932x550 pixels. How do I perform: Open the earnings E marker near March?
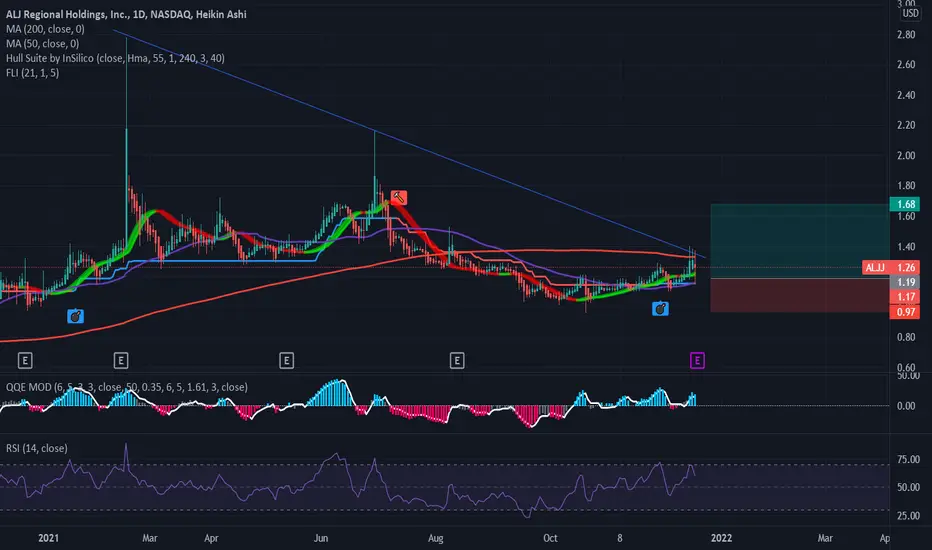click(x=121, y=360)
